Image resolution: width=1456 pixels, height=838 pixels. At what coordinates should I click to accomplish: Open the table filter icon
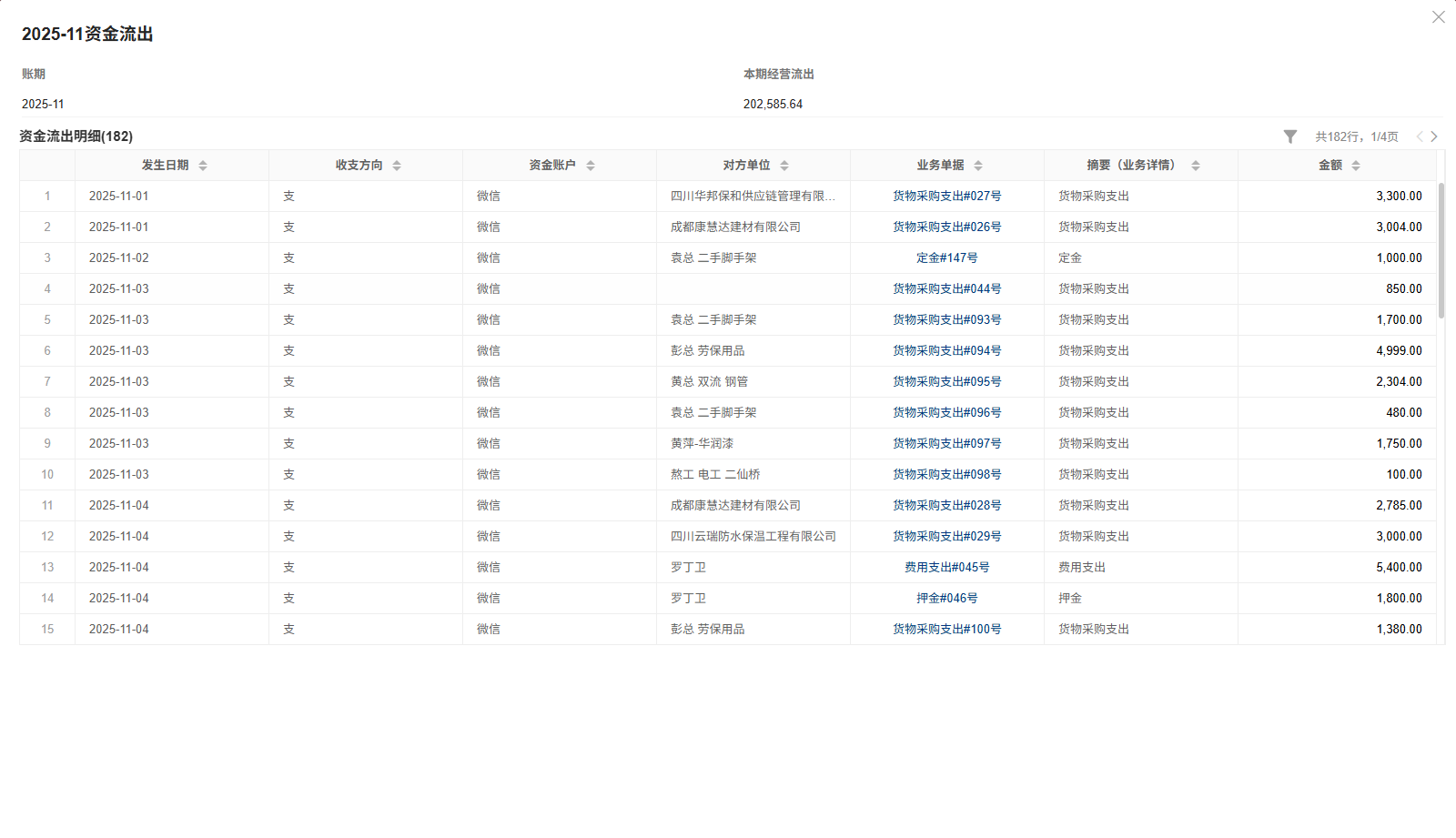pyautogui.click(x=1290, y=136)
